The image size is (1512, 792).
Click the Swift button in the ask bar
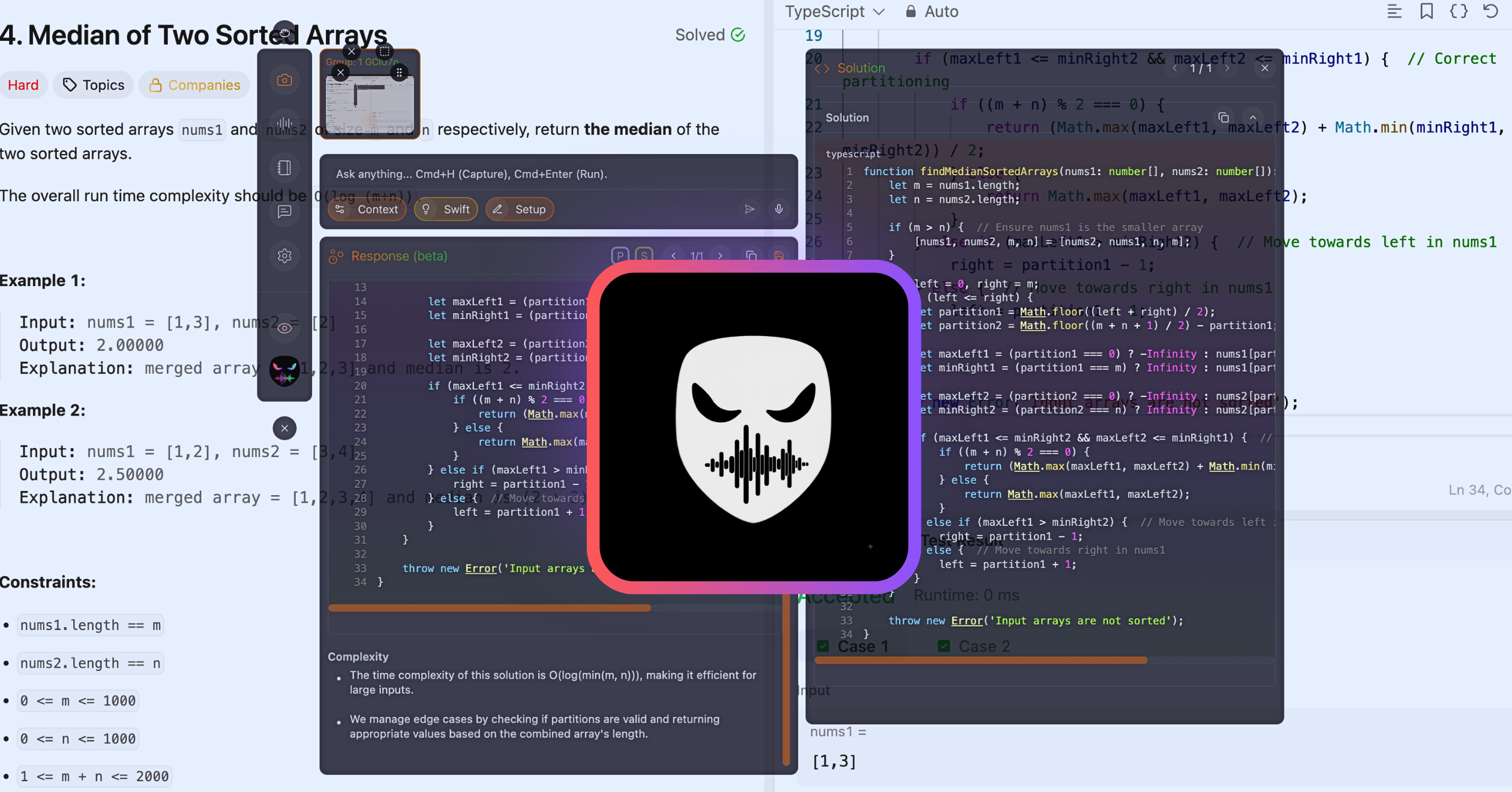coord(446,209)
